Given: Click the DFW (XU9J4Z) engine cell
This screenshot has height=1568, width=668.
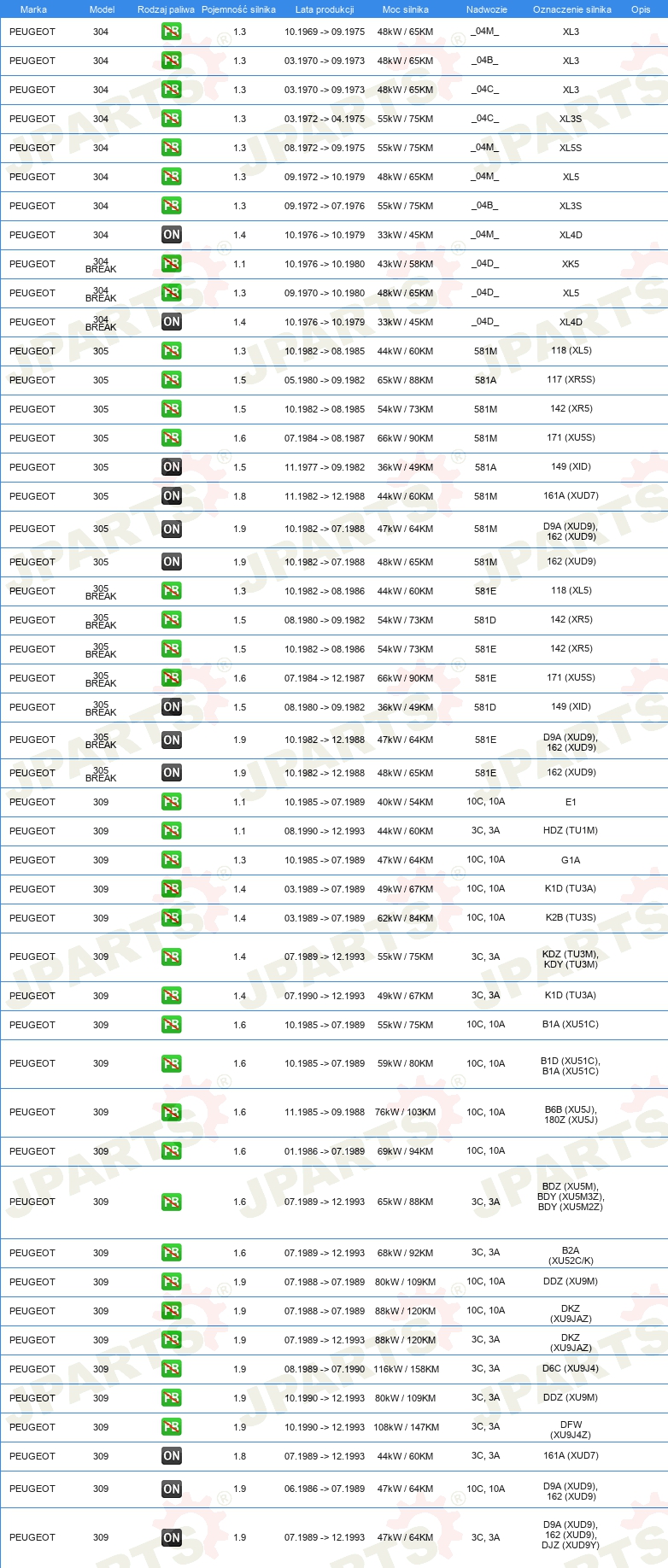Looking at the screenshot, I should pos(571,1430).
